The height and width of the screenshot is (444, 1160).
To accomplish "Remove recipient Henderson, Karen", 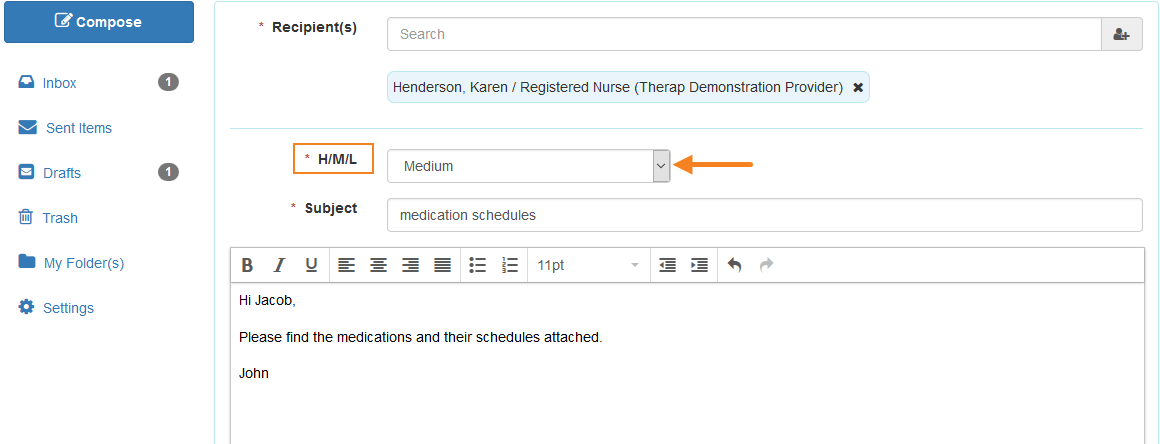I will [x=858, y=87].
